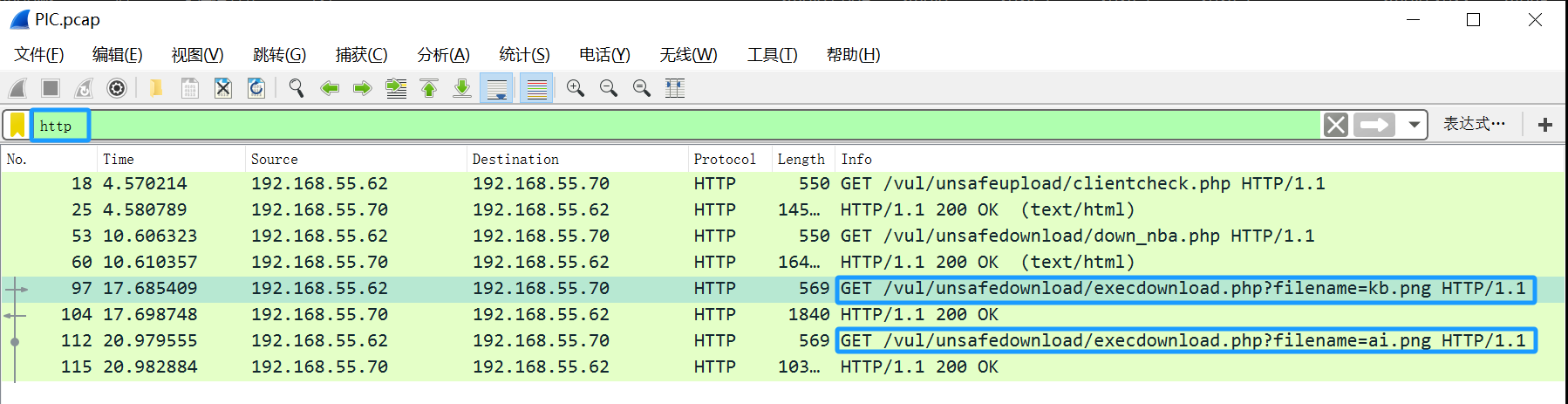Screen dimensions: 1568x404
Task: Clear the display filter with X button
Action: pyautogui.click(x=1336, y=126)
